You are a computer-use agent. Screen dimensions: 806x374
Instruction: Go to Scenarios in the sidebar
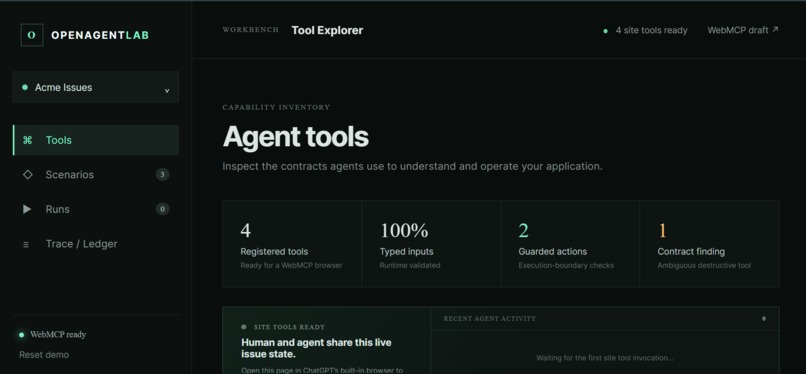(x=96, y=175)
